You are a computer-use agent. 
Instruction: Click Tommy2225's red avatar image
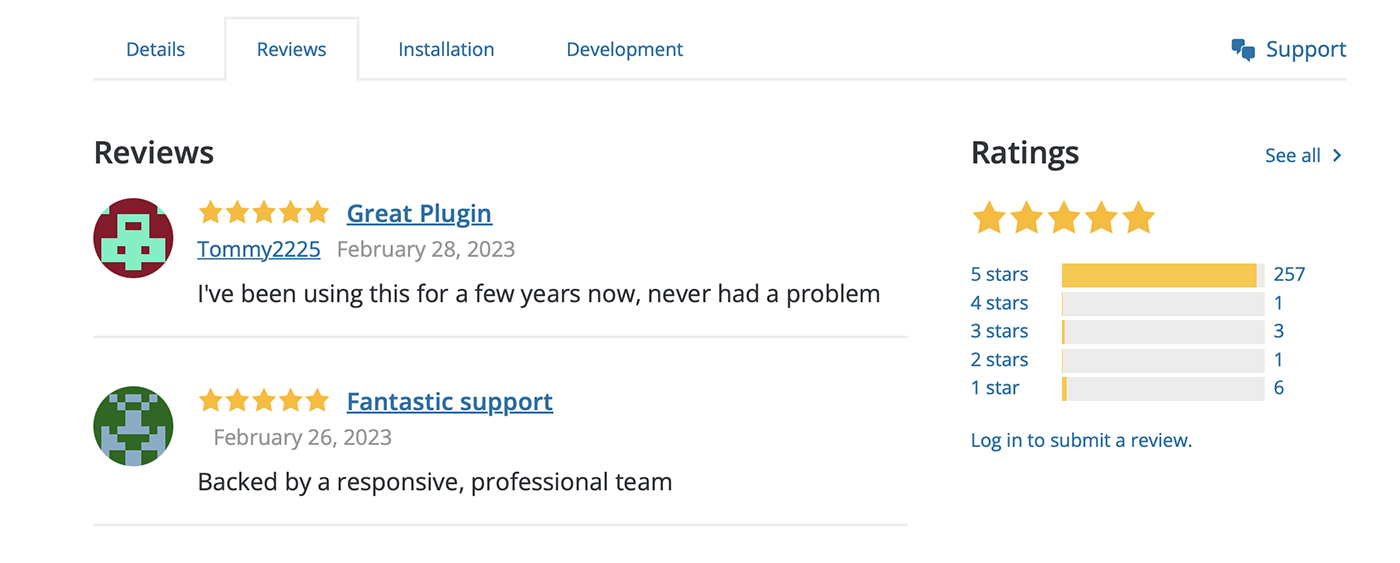pos(133,238)
